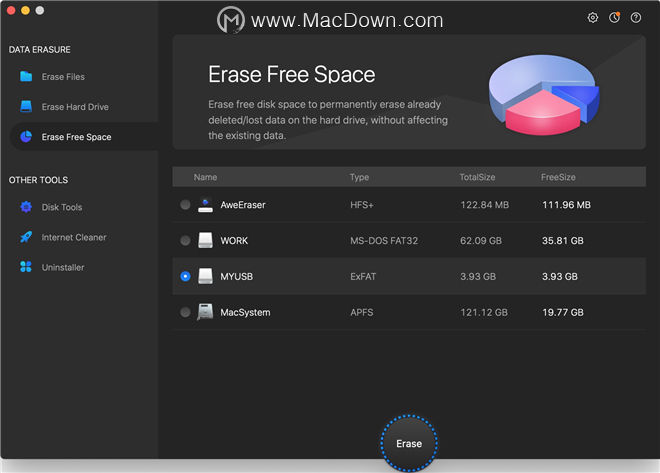Switch to Erase Files section

pos(63,77)
